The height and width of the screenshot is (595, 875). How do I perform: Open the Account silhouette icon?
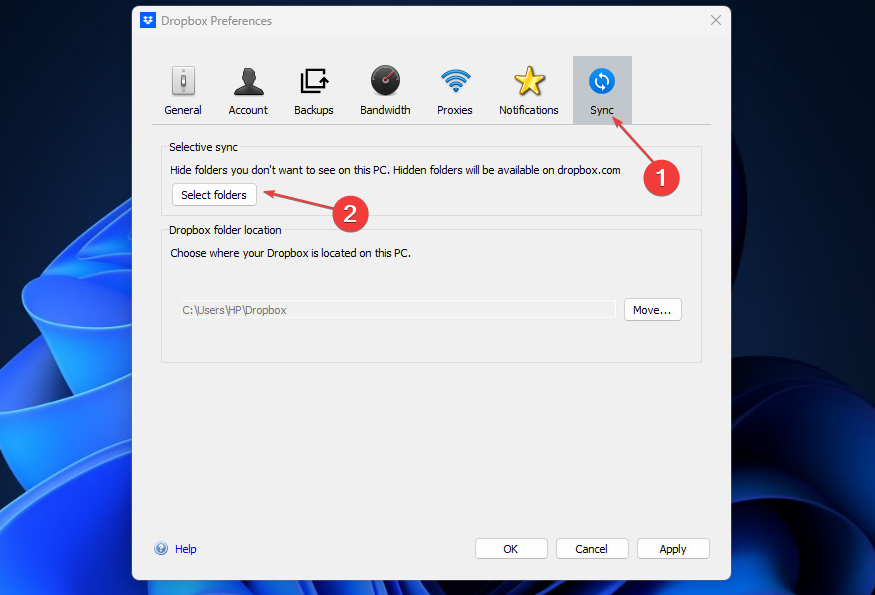pyautogui.click(x=248, y=81)
